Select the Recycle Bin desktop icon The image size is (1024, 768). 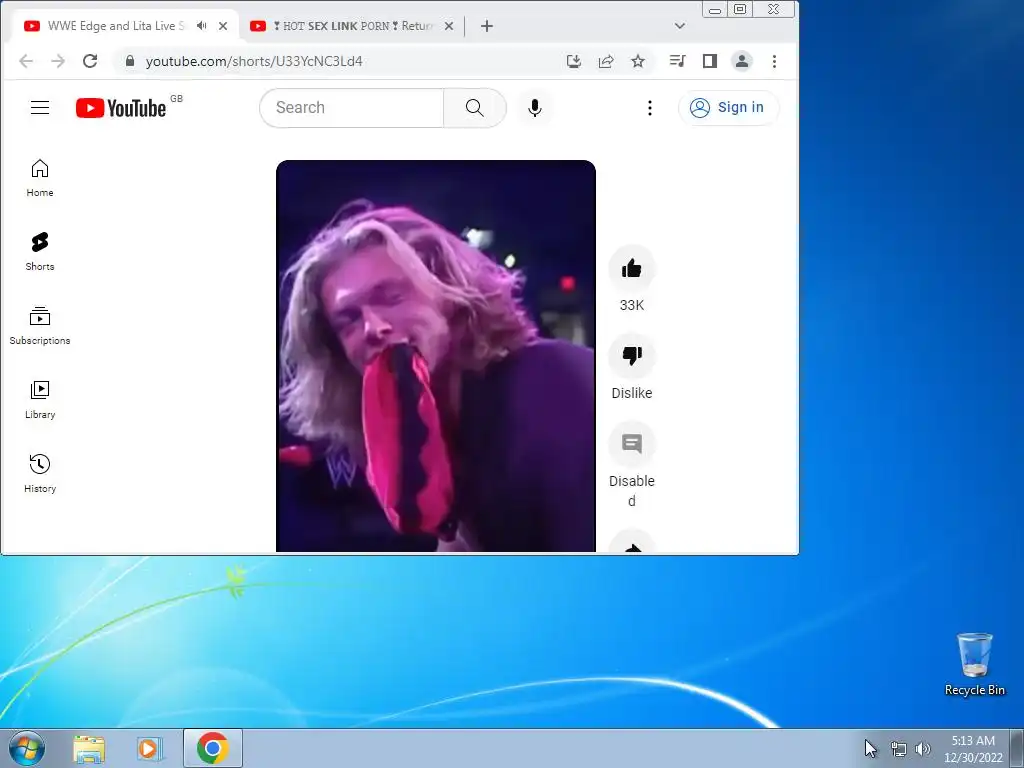(974, 664)
